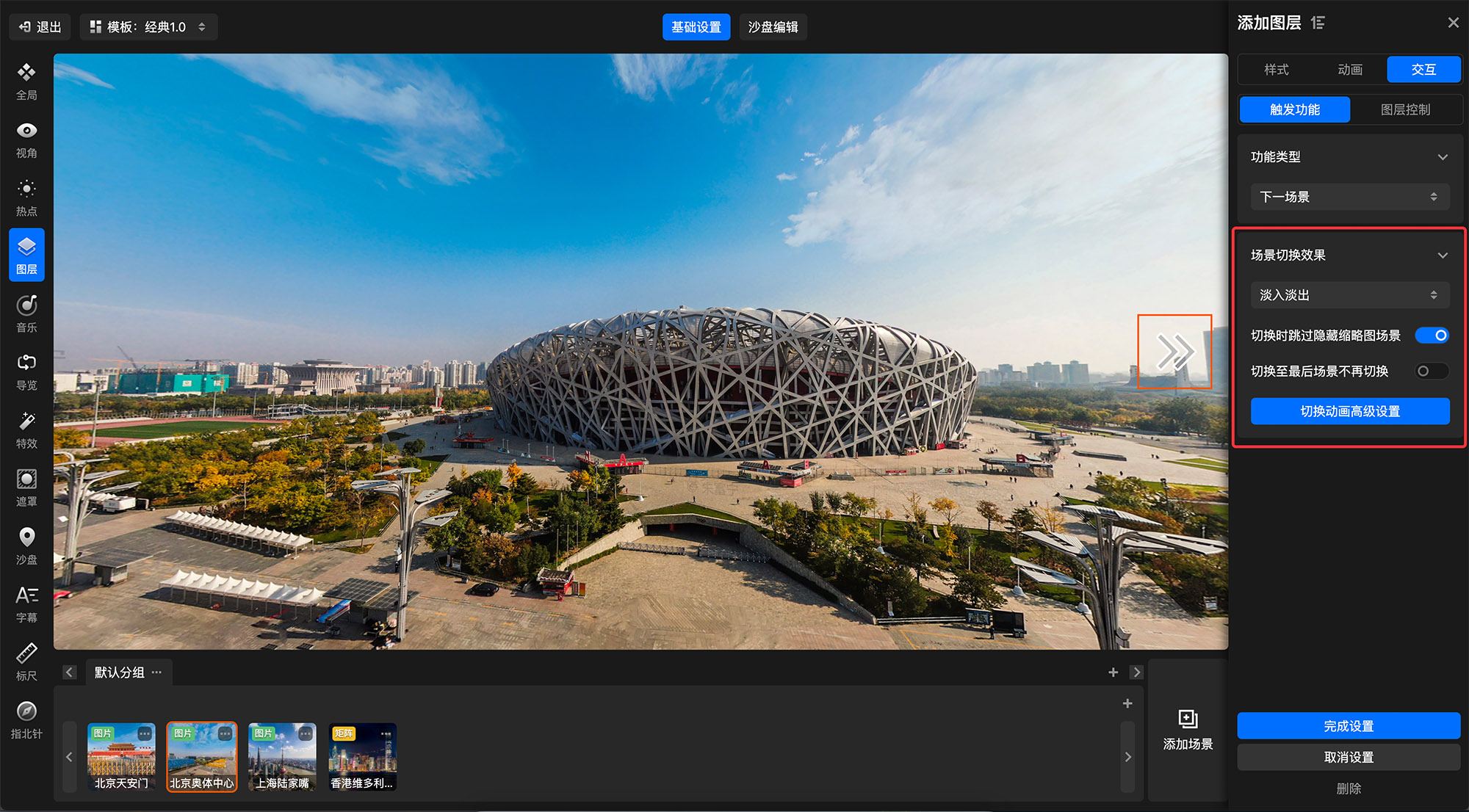This screenshot has width=1469, height=812.
Task: Open the 淡入淡出 transition effect dropdown
Action: [x=1349, y=295]
